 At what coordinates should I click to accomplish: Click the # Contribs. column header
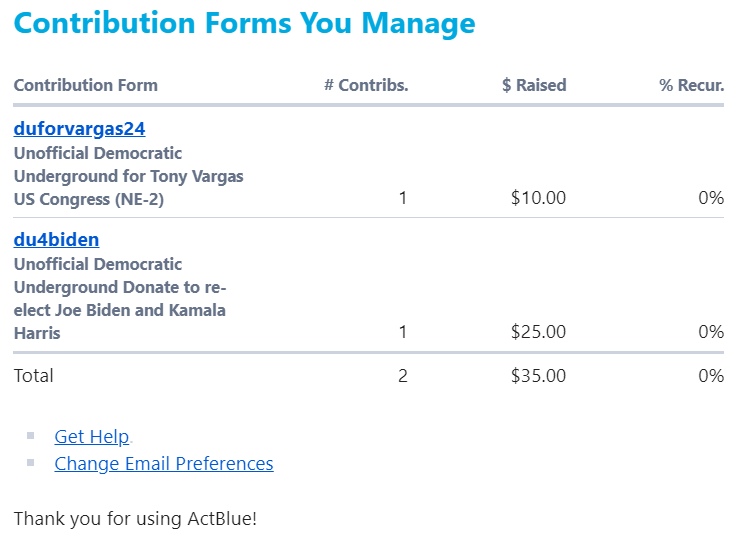[x=366, y=85]
